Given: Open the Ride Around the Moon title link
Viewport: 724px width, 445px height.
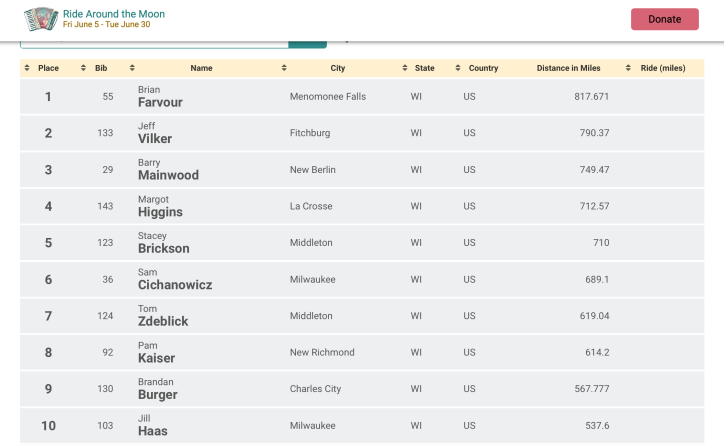Looking at the screenshot, I should [114, 14].
